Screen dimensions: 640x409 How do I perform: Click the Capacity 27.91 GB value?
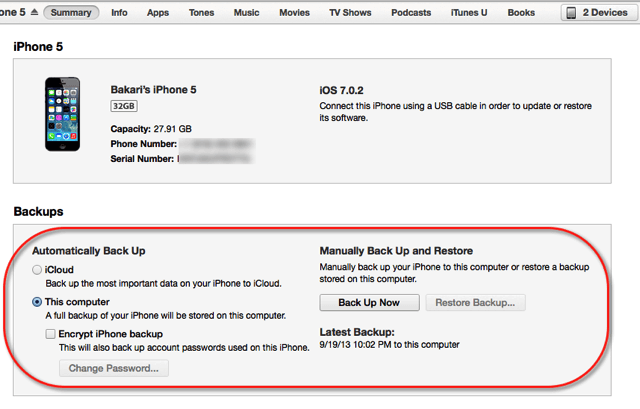(x=172, y=129)
